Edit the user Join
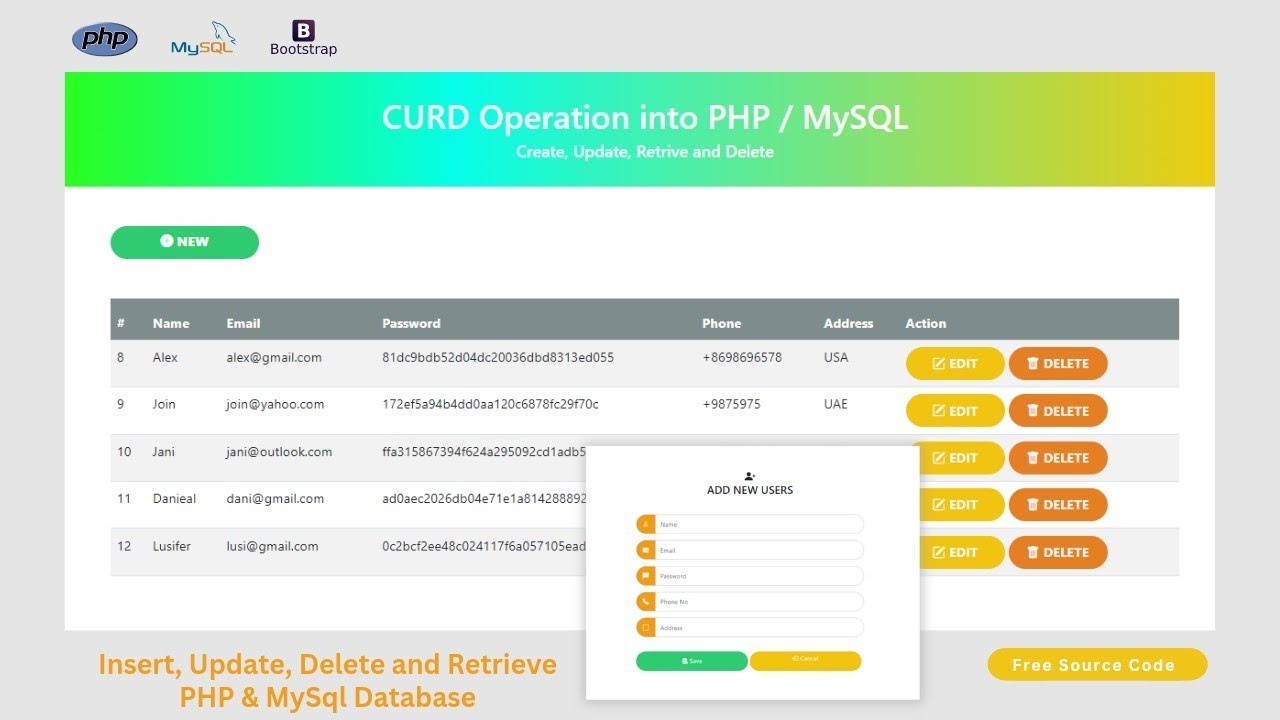This screenshot has width=1280, height=720. (955, 411)
